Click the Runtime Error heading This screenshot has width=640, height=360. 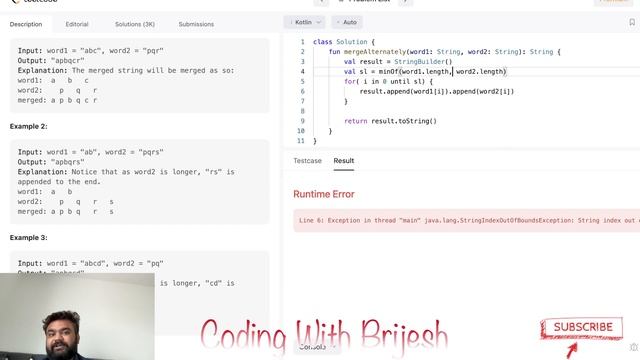324,194
